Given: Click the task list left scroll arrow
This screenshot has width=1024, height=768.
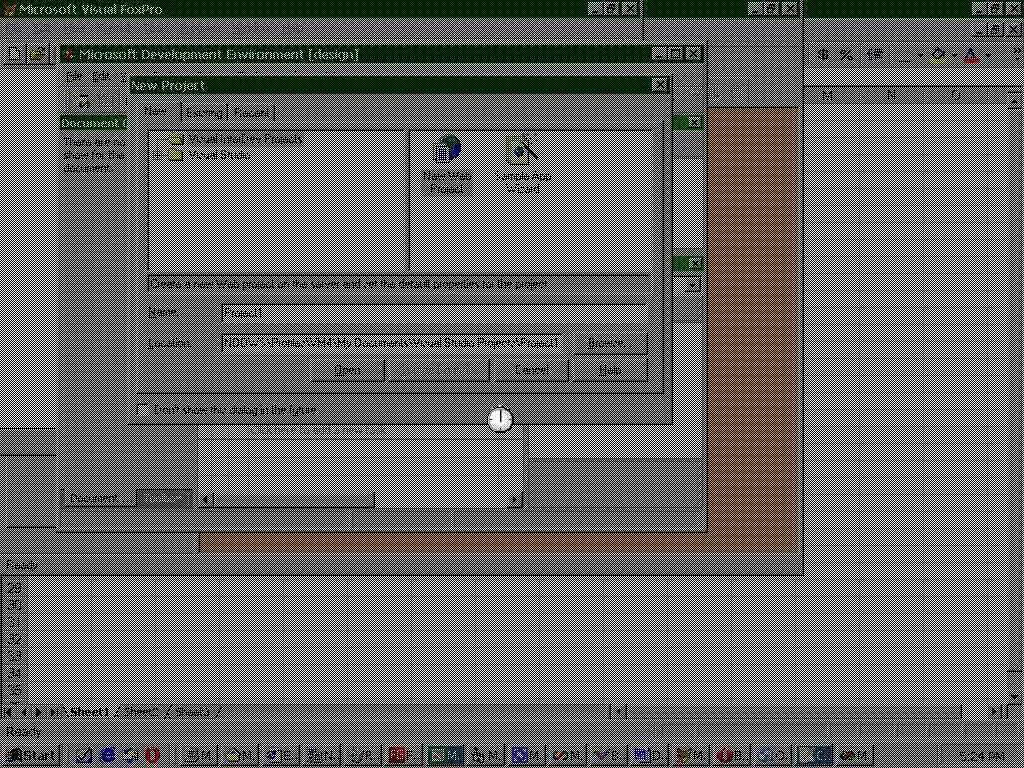Looking at the screenshot, I should point(206,500).
